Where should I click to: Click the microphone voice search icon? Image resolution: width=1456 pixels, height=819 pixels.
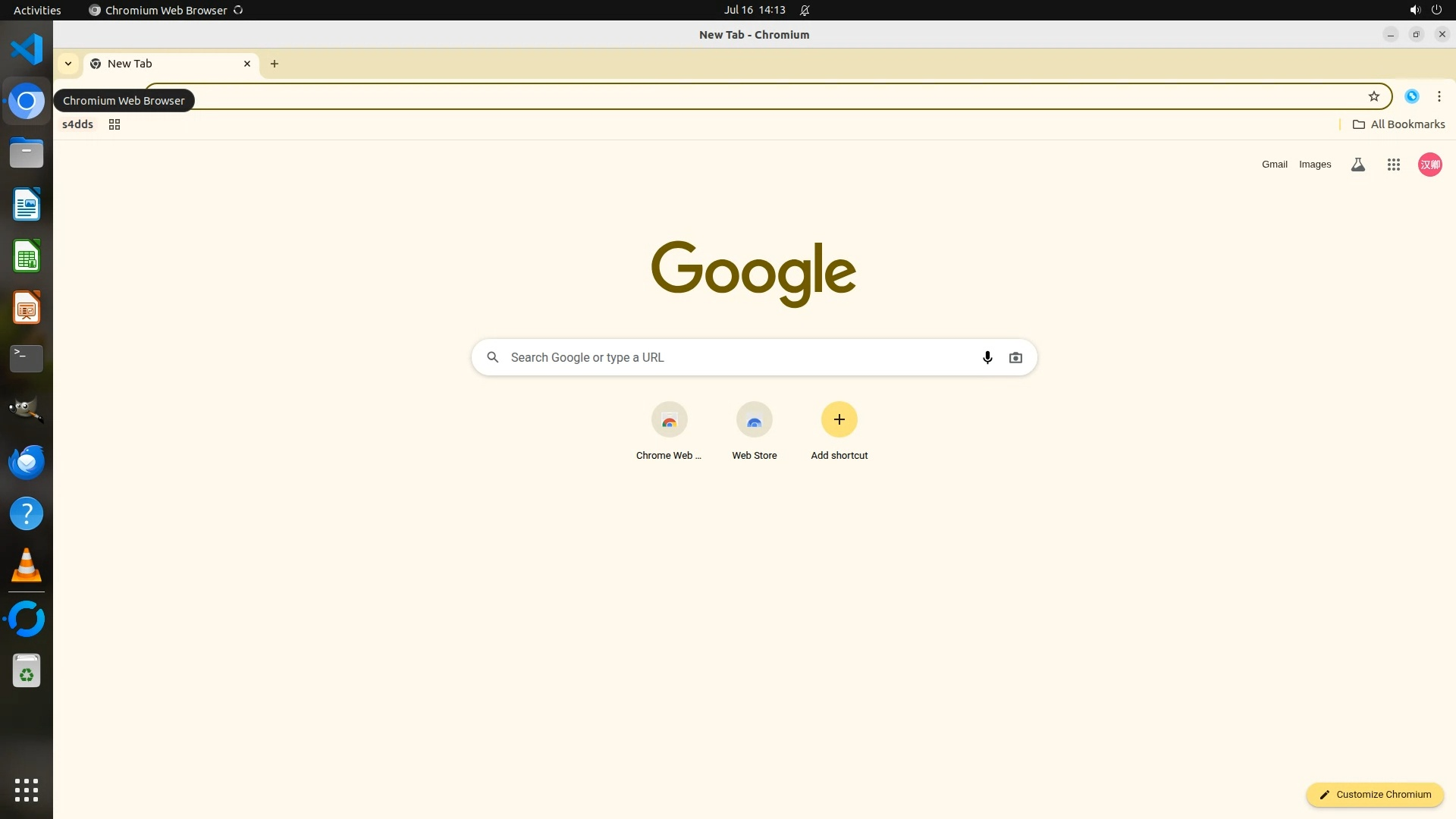point(987,357)
